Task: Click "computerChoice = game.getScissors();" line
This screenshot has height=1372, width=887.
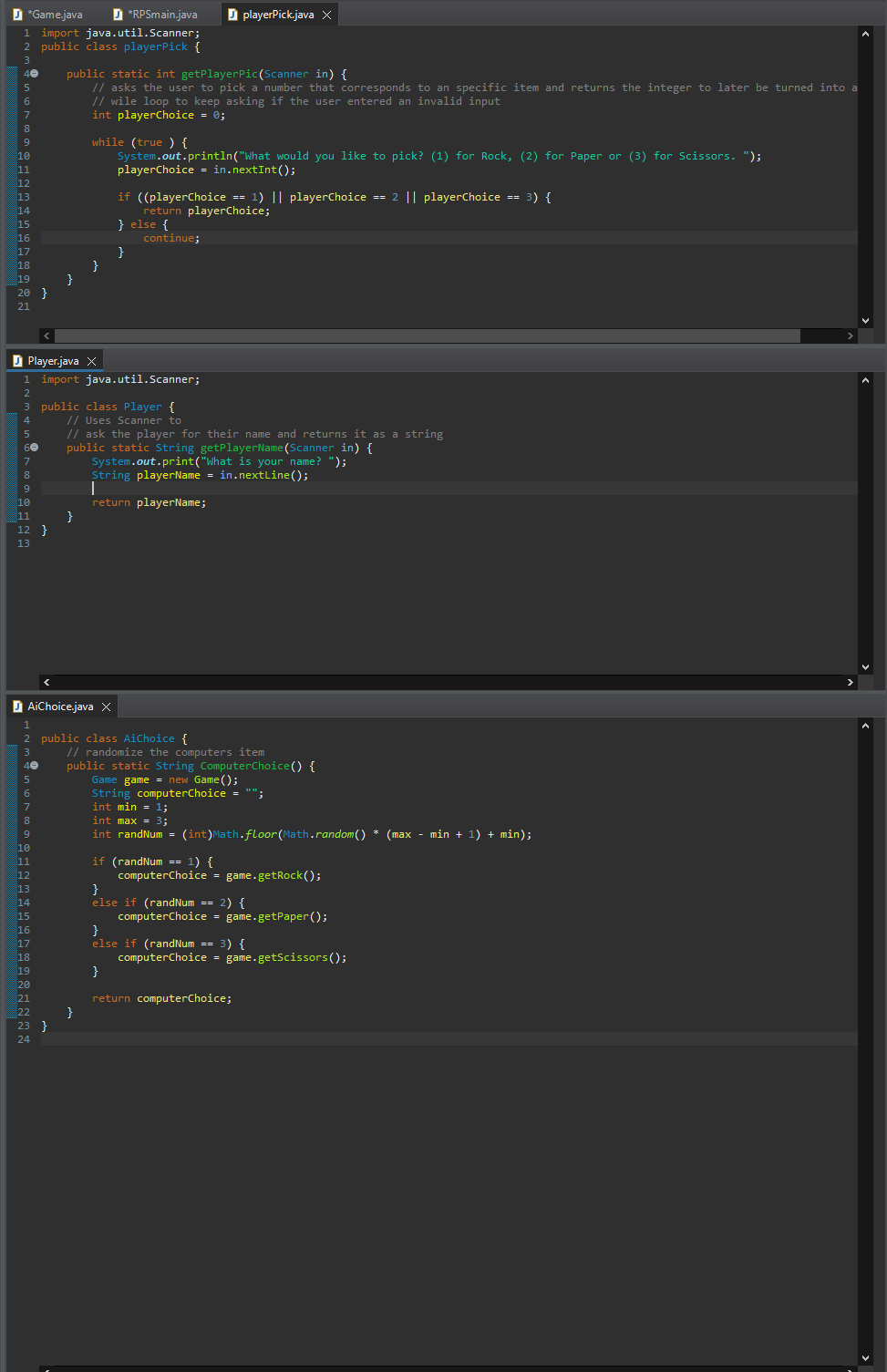Action: coord(232,957)
